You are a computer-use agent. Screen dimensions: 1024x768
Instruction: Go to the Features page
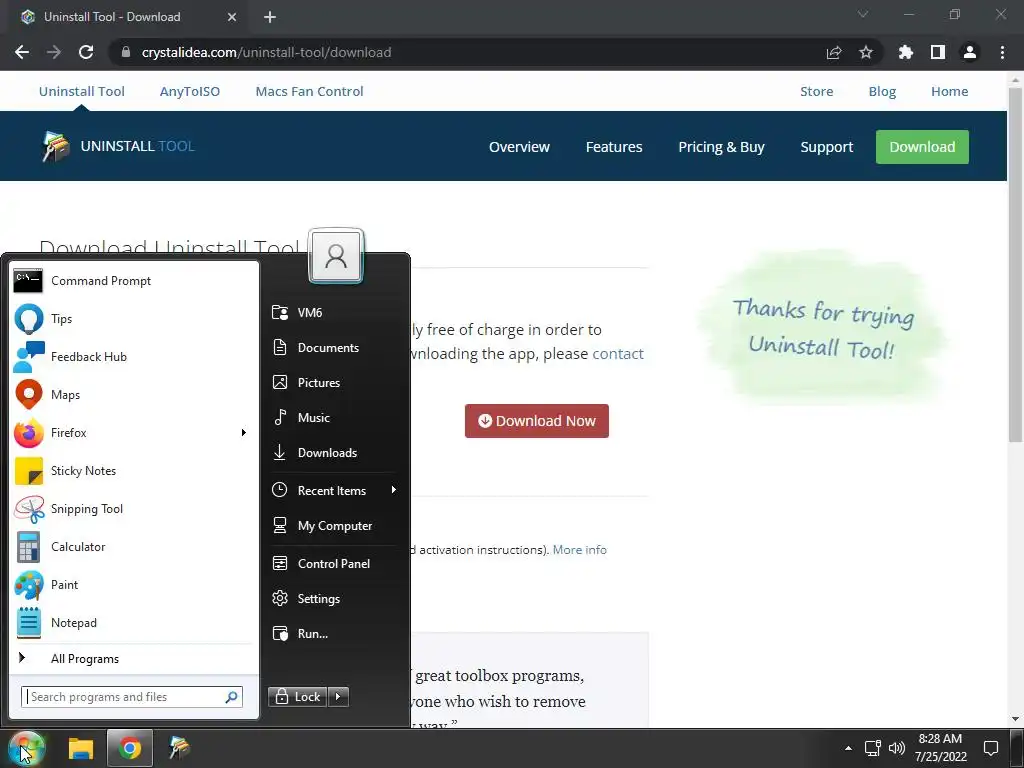(614, 147)
